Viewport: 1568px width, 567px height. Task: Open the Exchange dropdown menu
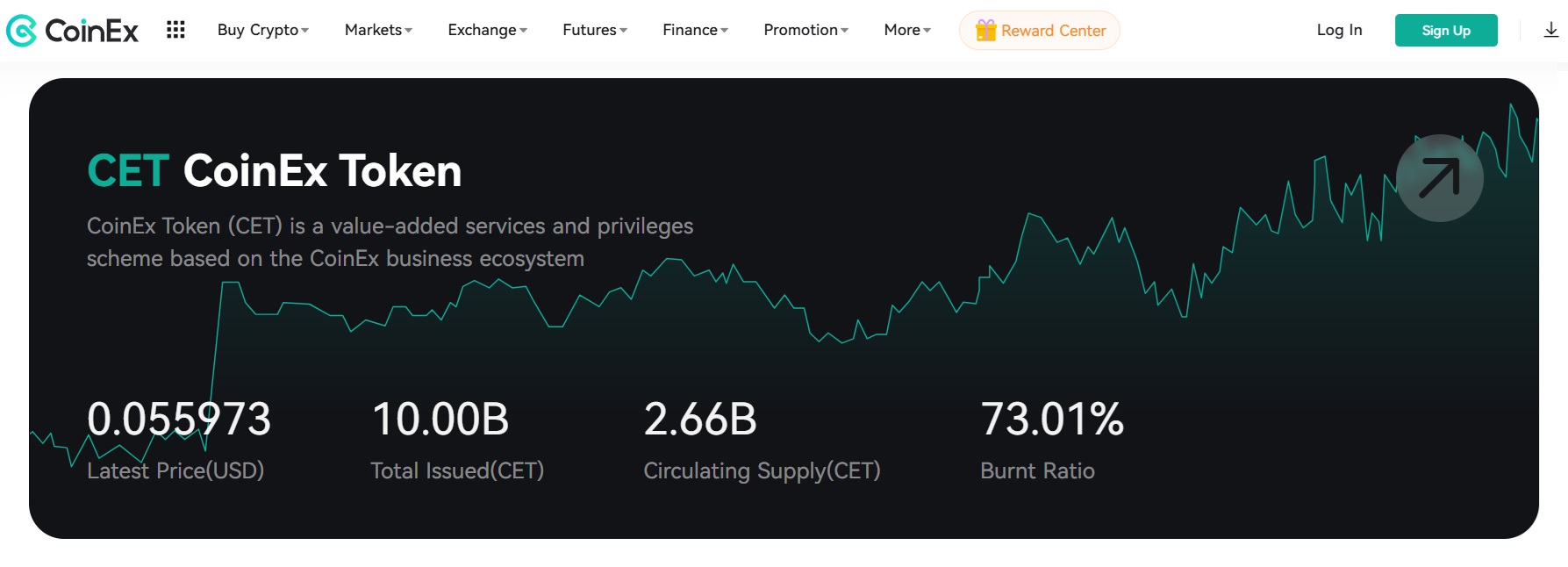click(x=488, y=30)
